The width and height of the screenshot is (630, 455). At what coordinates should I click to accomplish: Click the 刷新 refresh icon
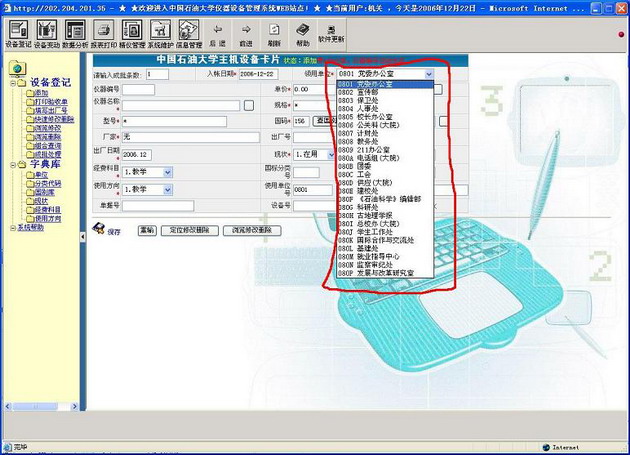click(274, 32)
